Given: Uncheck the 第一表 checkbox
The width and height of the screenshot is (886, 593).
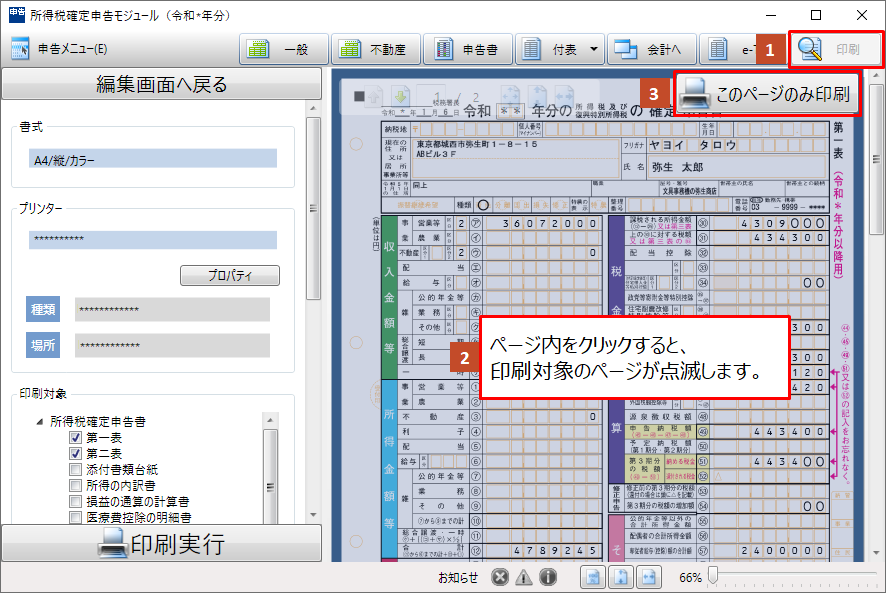Looking at the screenshot, I should (x=75, y=438).
